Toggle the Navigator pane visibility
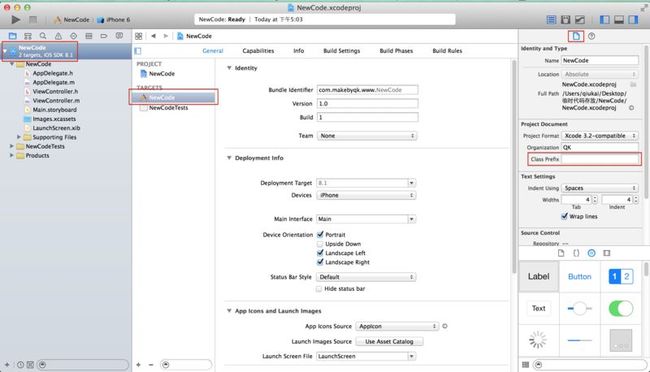The image size is (650, 372). click(605, 19)
